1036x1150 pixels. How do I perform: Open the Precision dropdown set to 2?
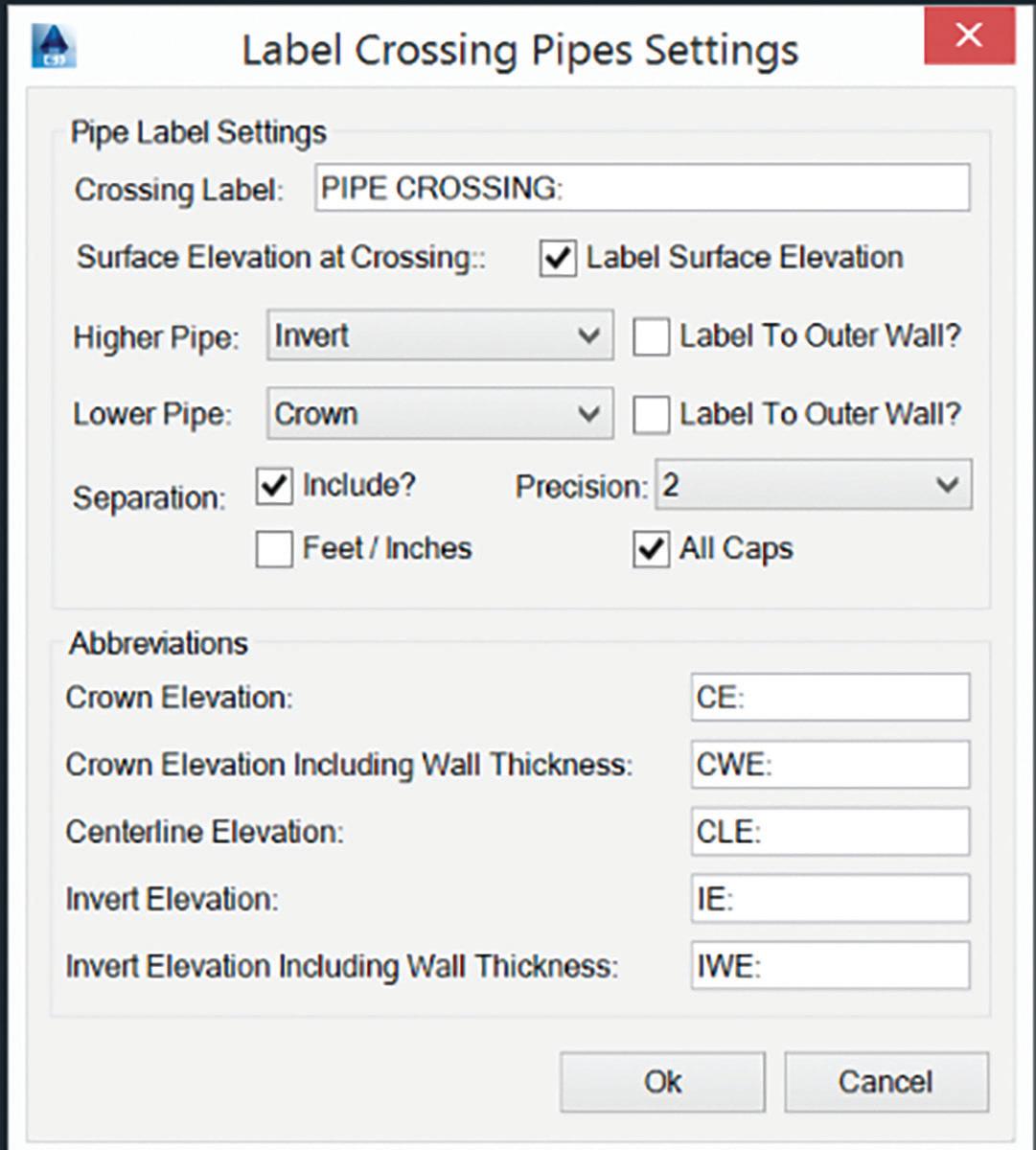point(813,485)
